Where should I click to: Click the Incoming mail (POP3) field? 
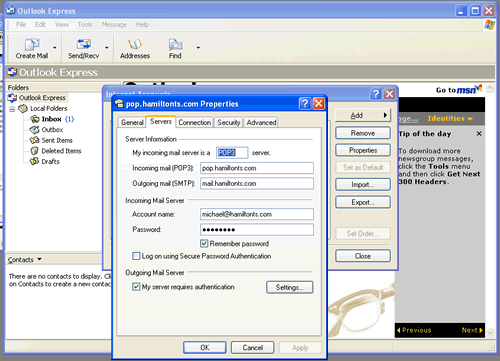[x=257, y=168]
